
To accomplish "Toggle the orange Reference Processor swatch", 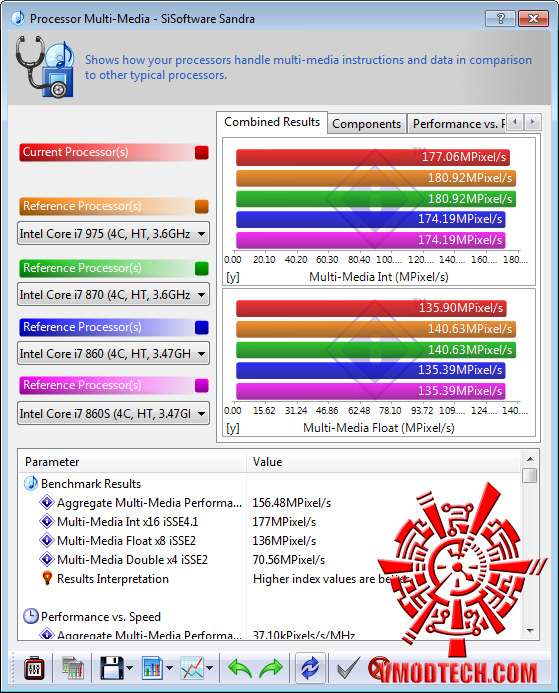I will (x=202, y=206).
